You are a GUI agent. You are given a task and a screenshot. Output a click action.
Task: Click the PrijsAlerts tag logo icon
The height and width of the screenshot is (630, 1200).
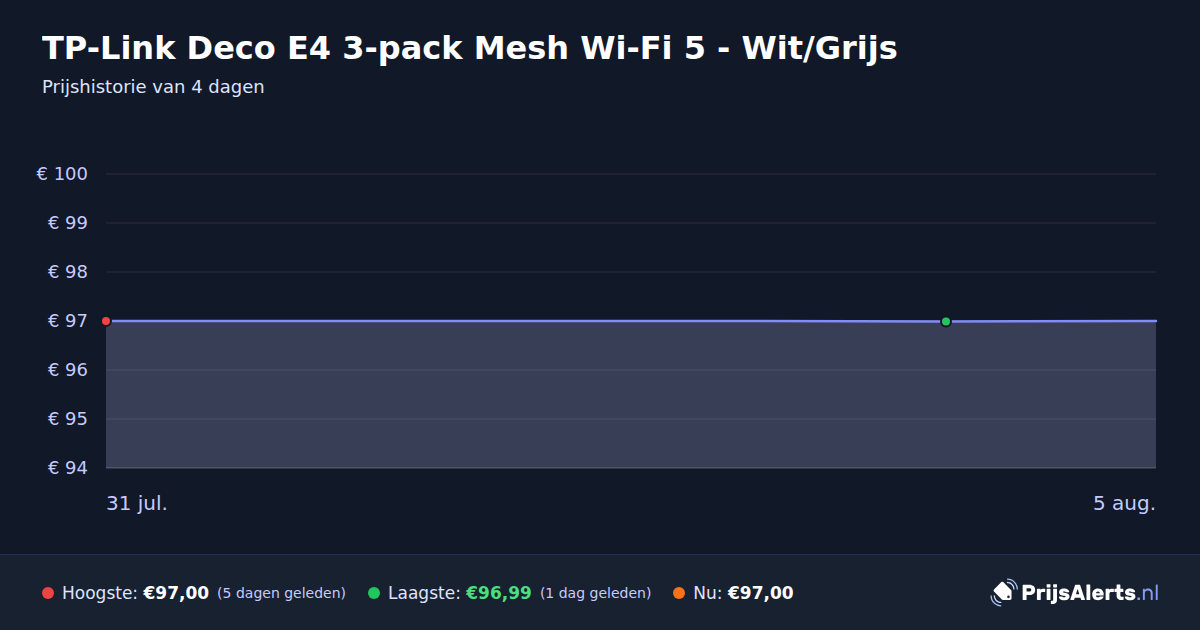1003,593
